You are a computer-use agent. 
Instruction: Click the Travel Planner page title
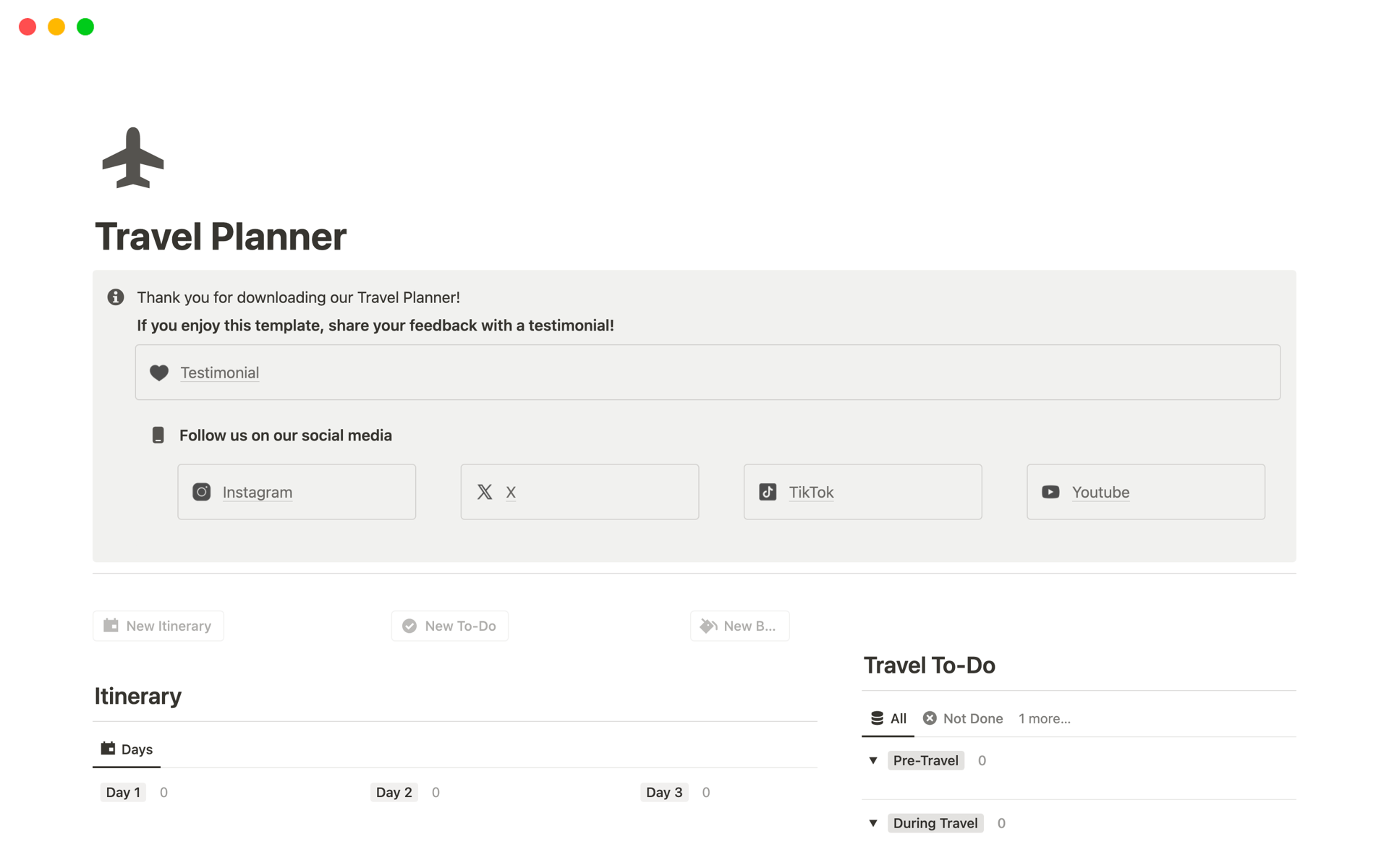[221, 237]
